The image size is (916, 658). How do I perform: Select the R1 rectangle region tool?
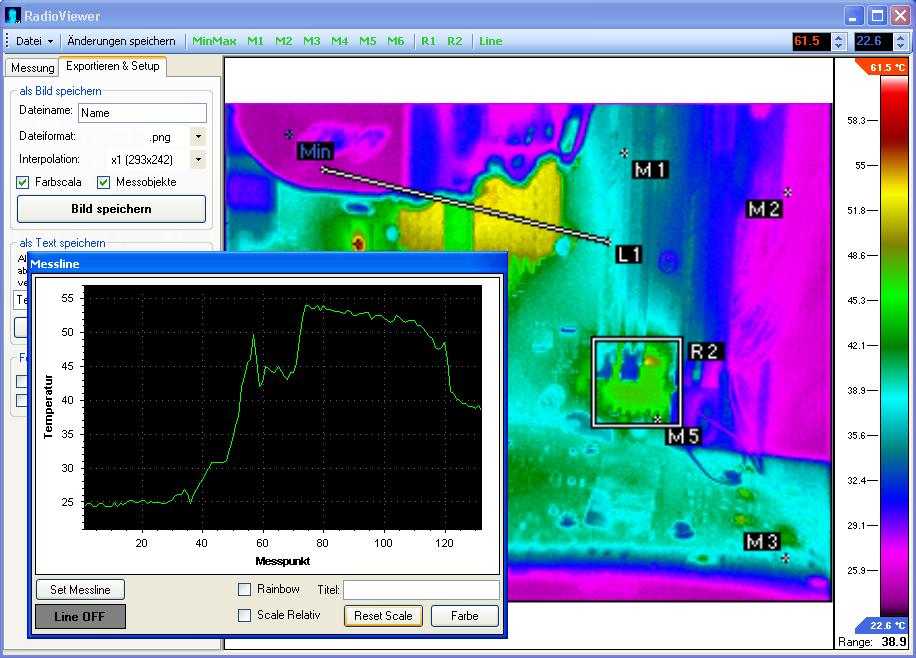428,41
